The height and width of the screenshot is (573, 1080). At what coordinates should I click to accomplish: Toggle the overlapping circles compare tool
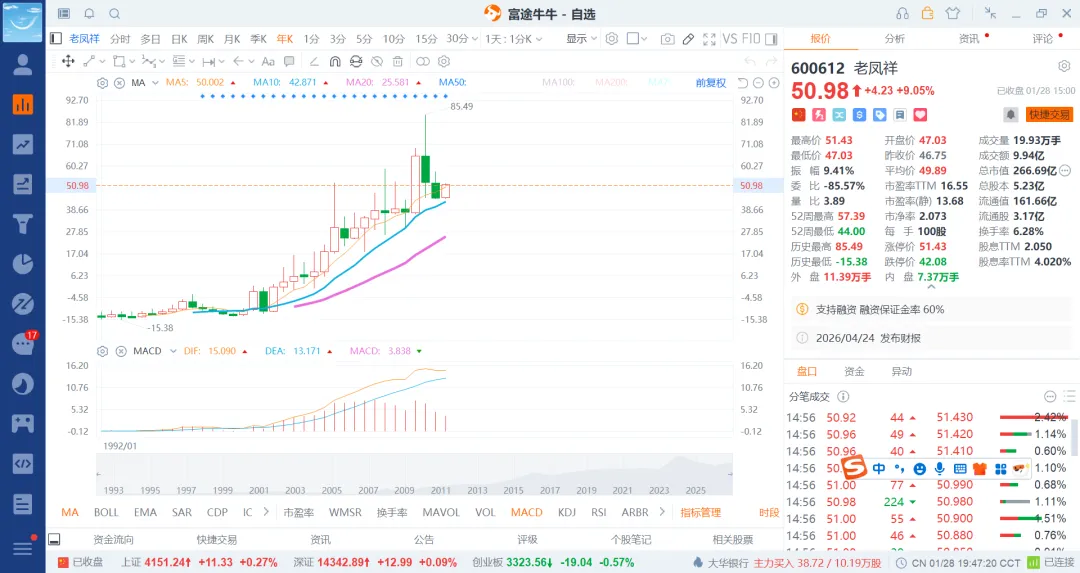point(423,61)
